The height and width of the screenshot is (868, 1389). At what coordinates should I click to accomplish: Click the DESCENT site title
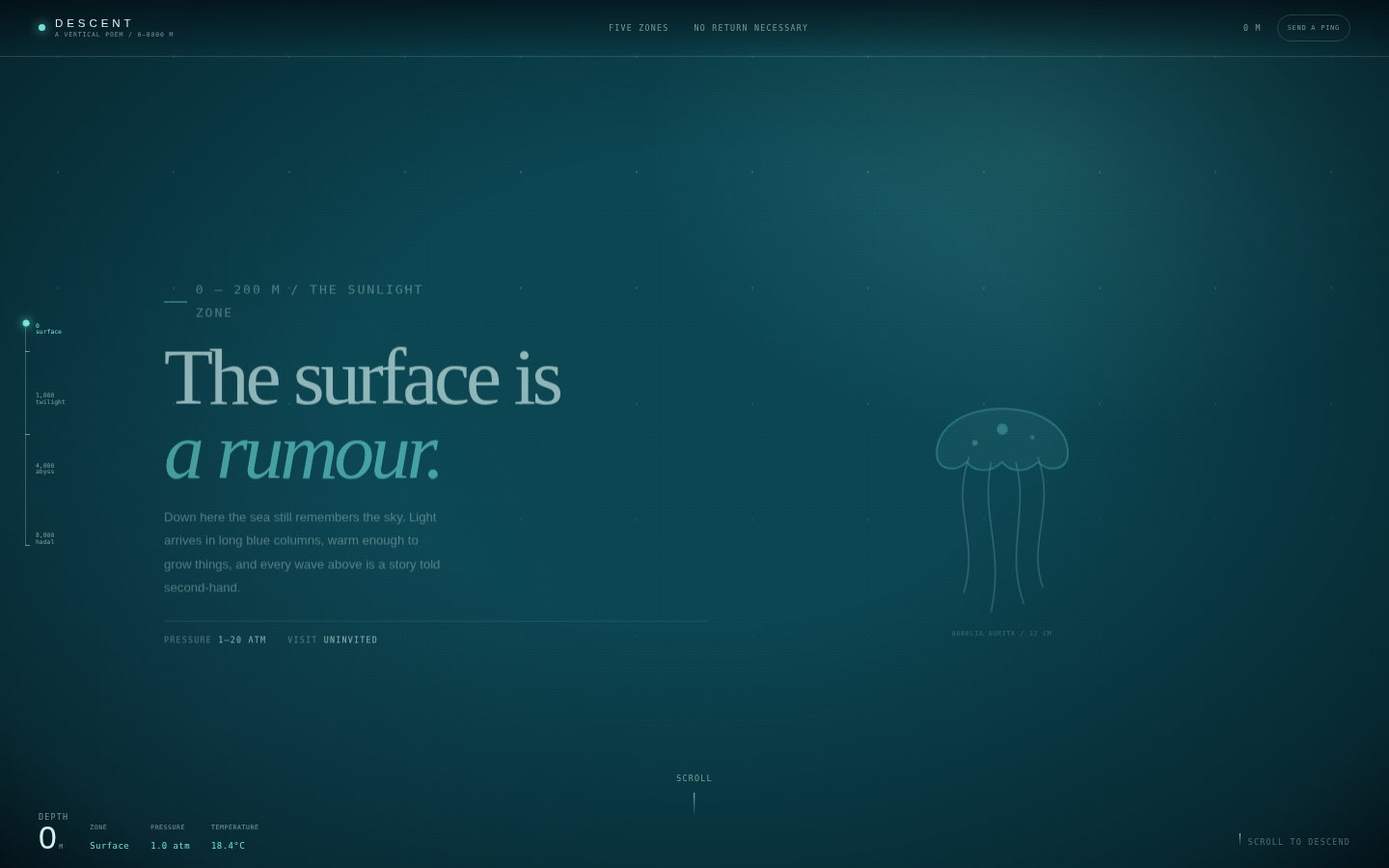94,23
